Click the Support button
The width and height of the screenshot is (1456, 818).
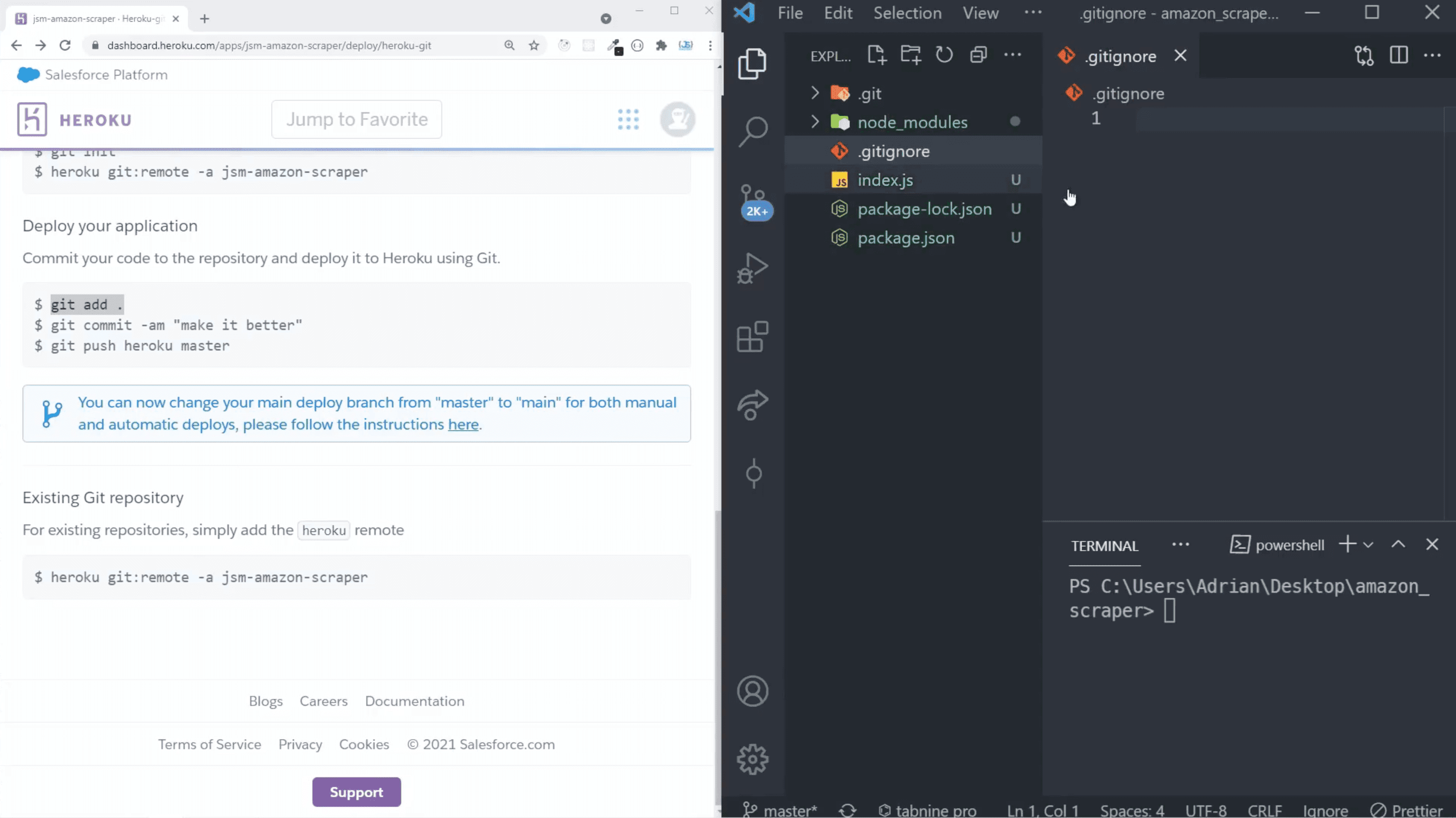(x=356, y=791)
